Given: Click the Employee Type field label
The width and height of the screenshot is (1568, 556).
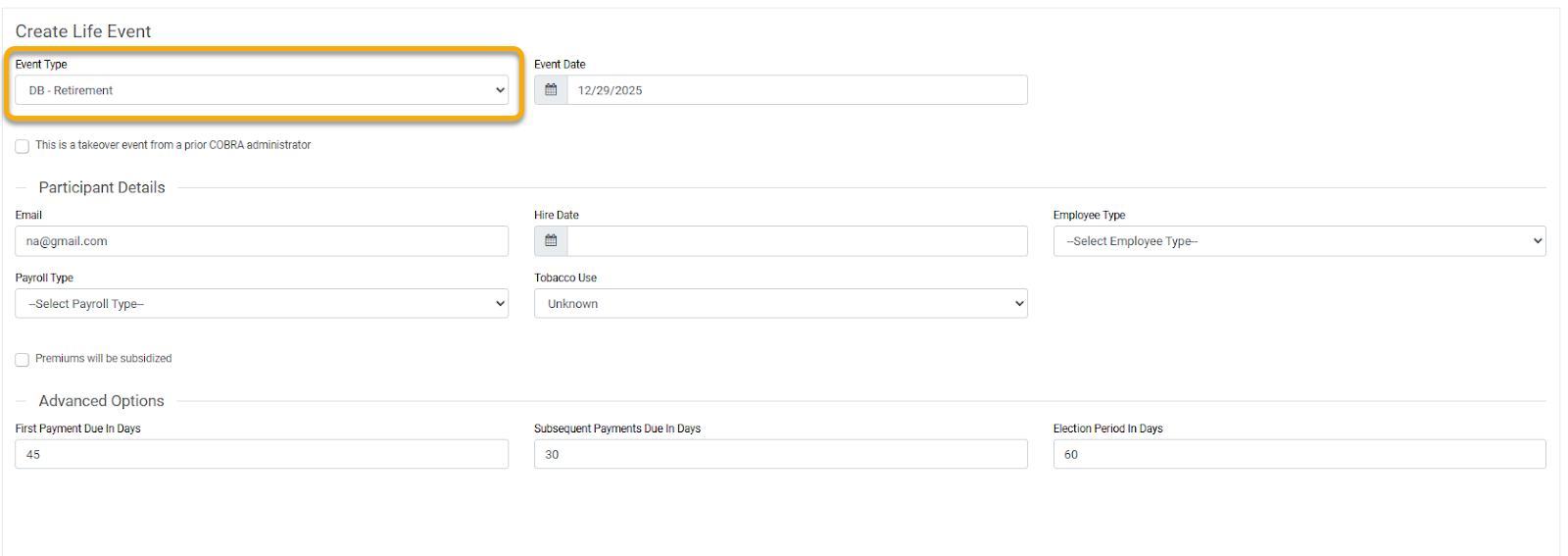Looking at the screenshot, I should (1089, 216).
